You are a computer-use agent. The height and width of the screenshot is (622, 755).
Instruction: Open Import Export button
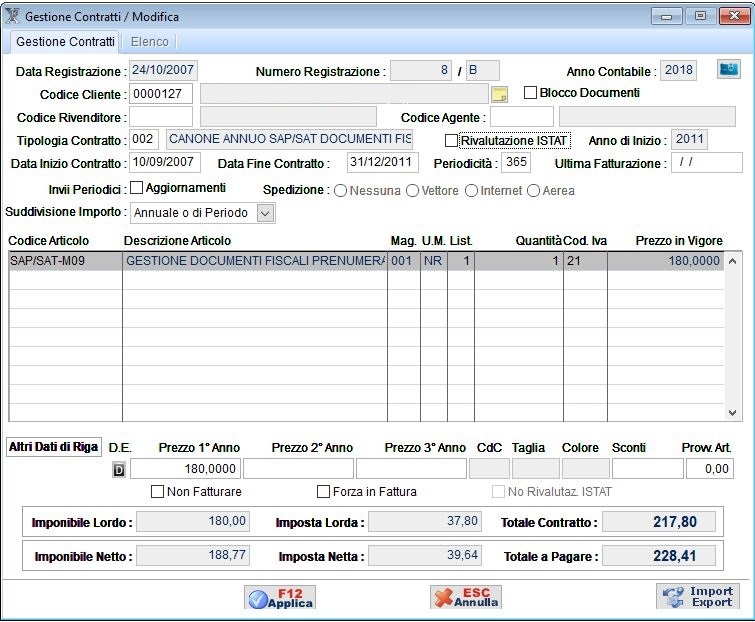point(698,596)
